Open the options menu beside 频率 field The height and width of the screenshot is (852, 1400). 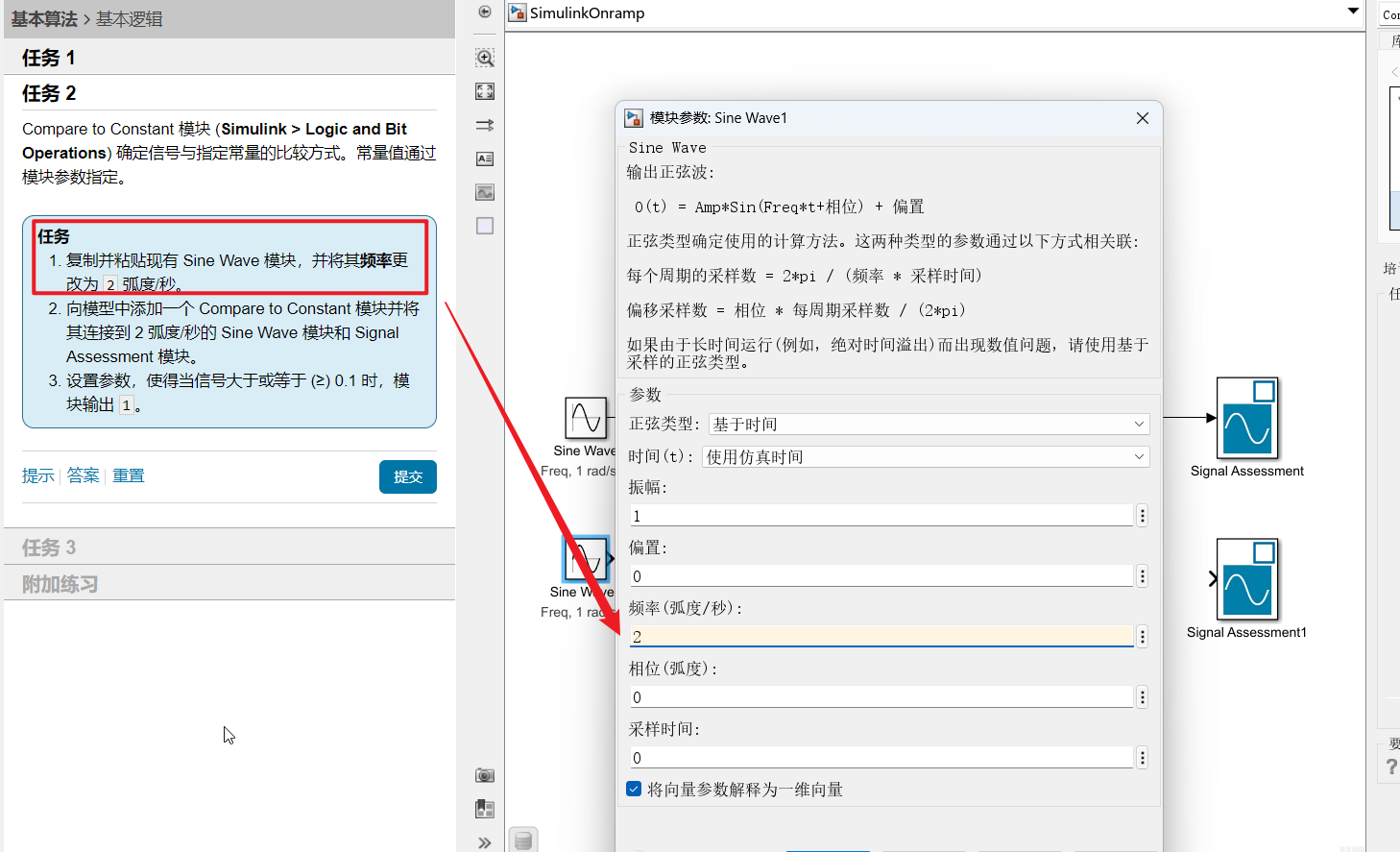(1143, 637)
